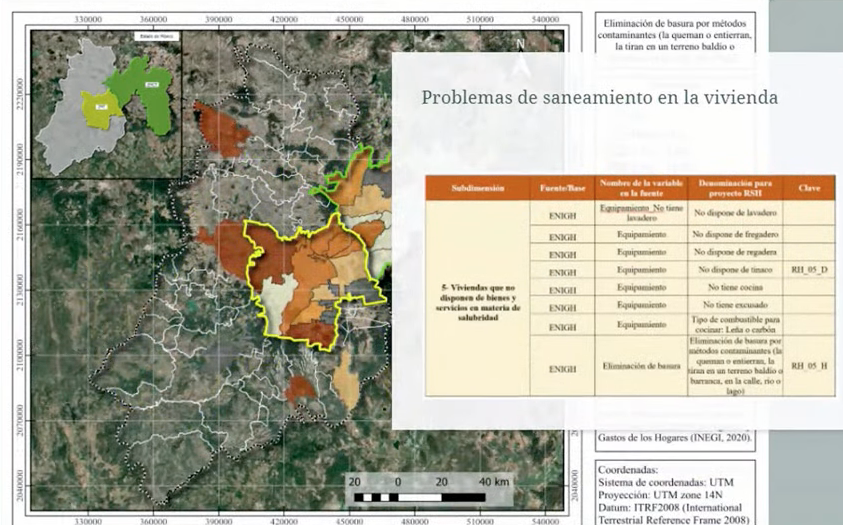Image resolution: width=843 pixels, height=525 pixels.
Task: Select the 'No dispone de fregadero' cell
Action: click(734, 233)
